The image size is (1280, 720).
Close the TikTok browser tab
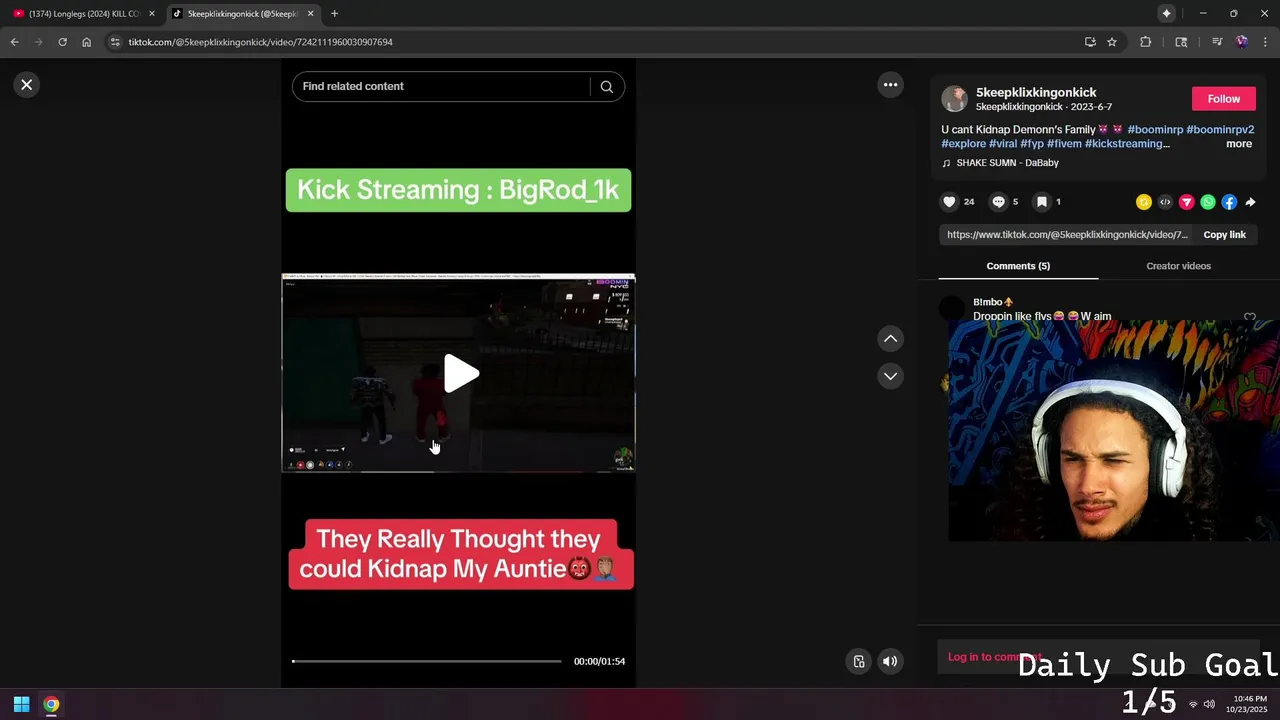point(311,14)
